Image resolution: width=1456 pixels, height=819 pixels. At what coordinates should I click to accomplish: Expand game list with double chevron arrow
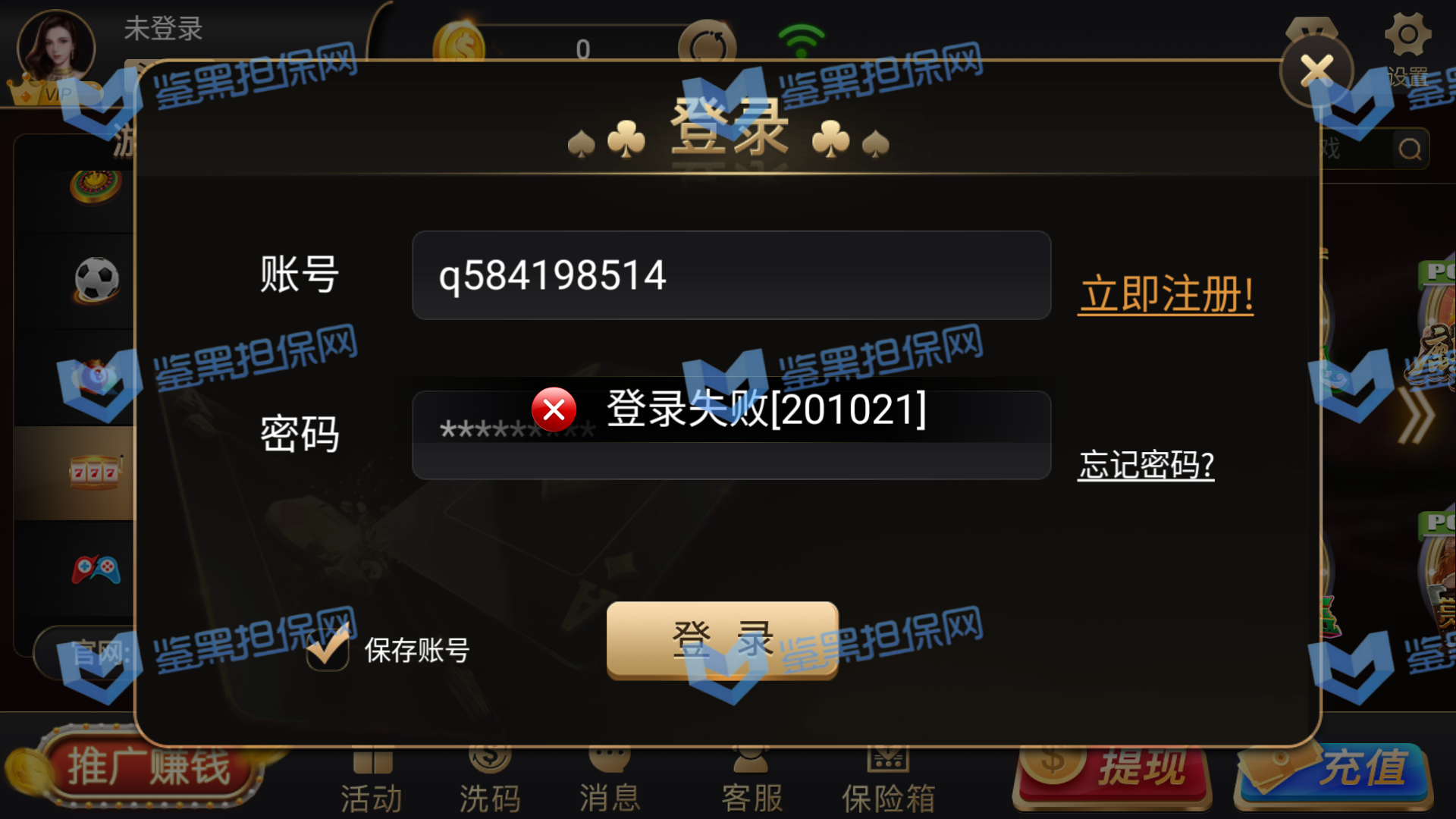[1417, 416]
